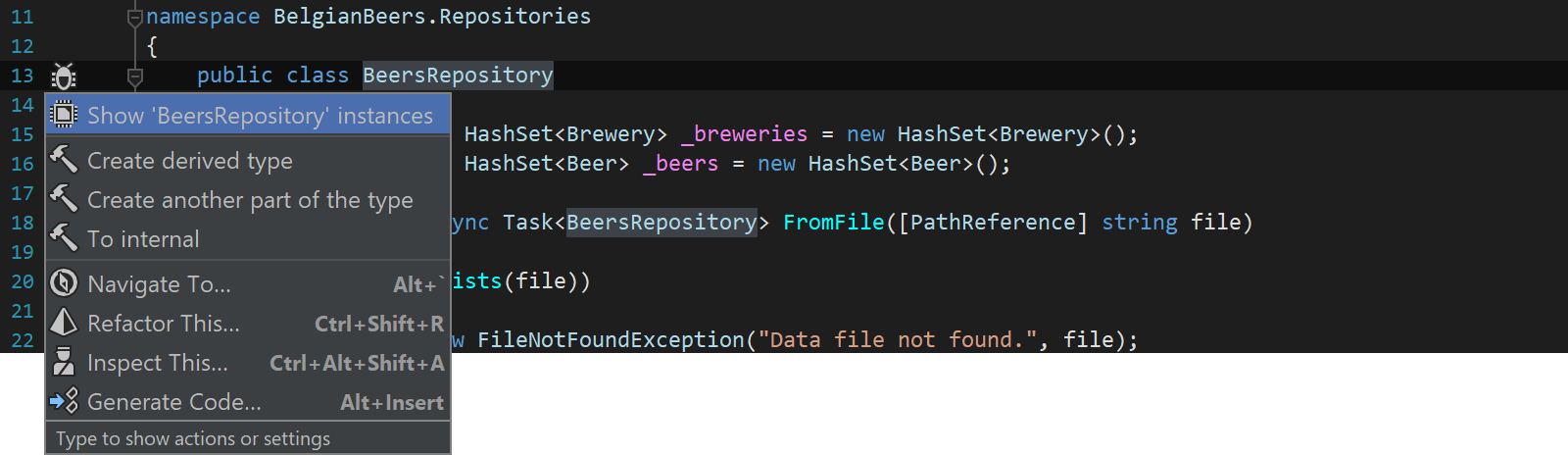Collapse the BeersRepository class fold marker

[x=135, y=76]
